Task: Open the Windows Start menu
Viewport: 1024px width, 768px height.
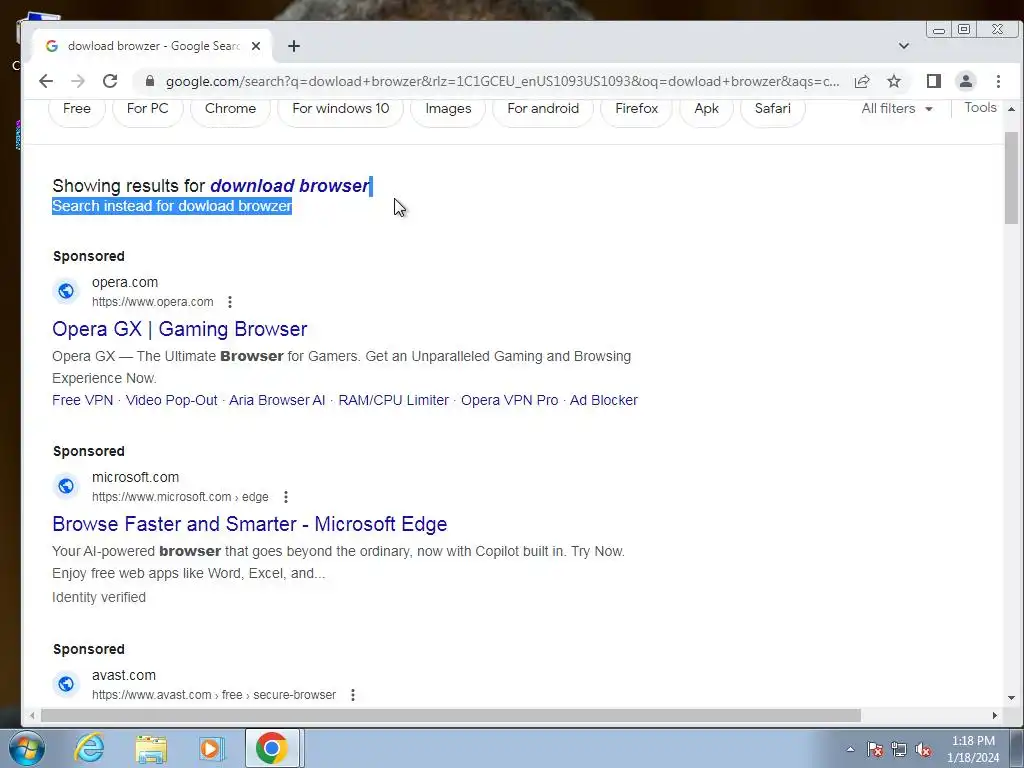Action: point(26,748)
